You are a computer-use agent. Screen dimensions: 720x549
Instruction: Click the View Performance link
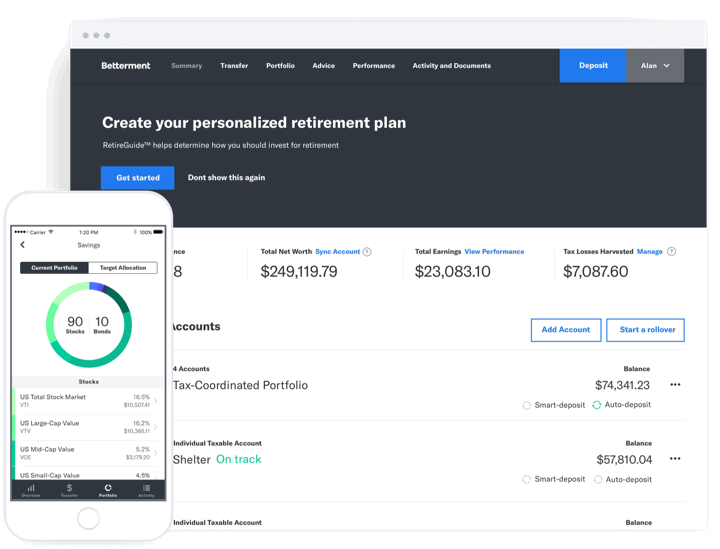(x=494, y=252)
